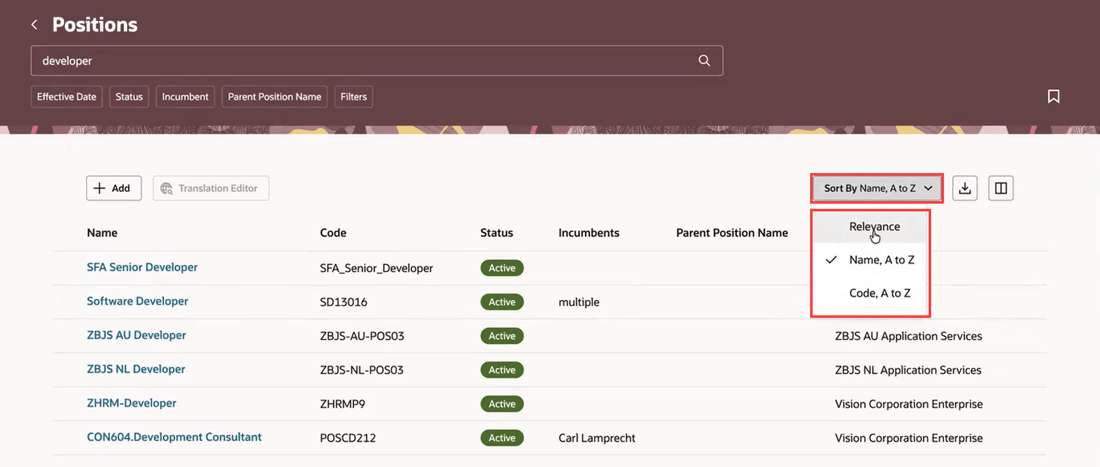The height and width of the screenshot is (467, 1100).
Task: Click the Positions page title
Action: pyautogui.click(x=95, y=25)
